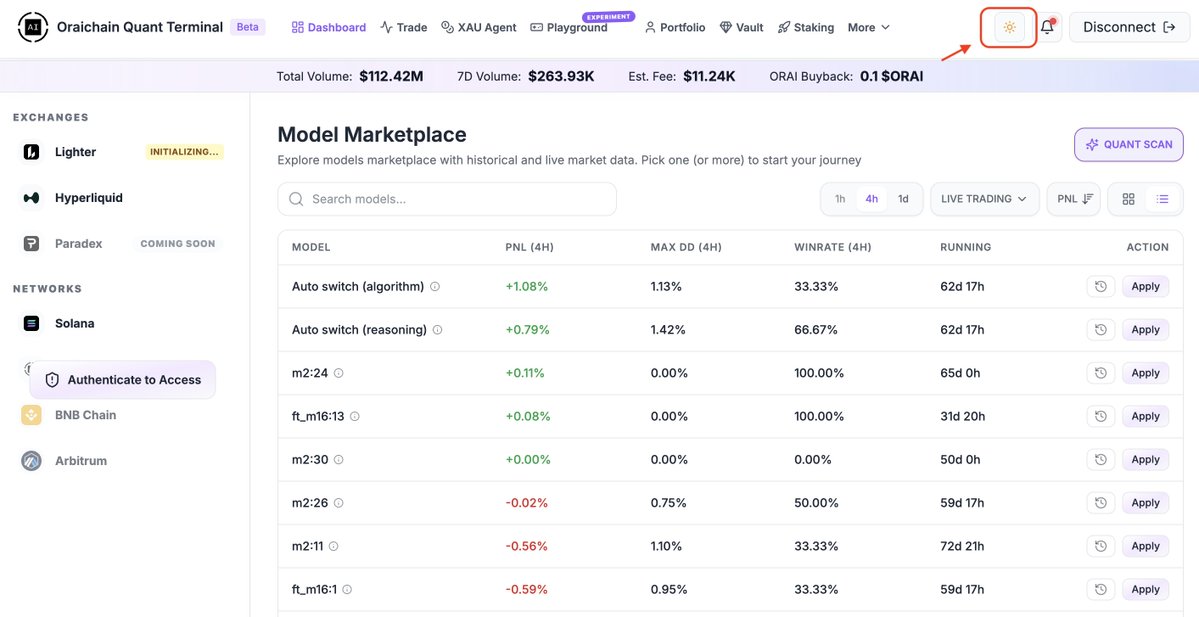Select the 4h timeframe
The height and width of the screenshot is (617, 1199).
tap(872, 199)
